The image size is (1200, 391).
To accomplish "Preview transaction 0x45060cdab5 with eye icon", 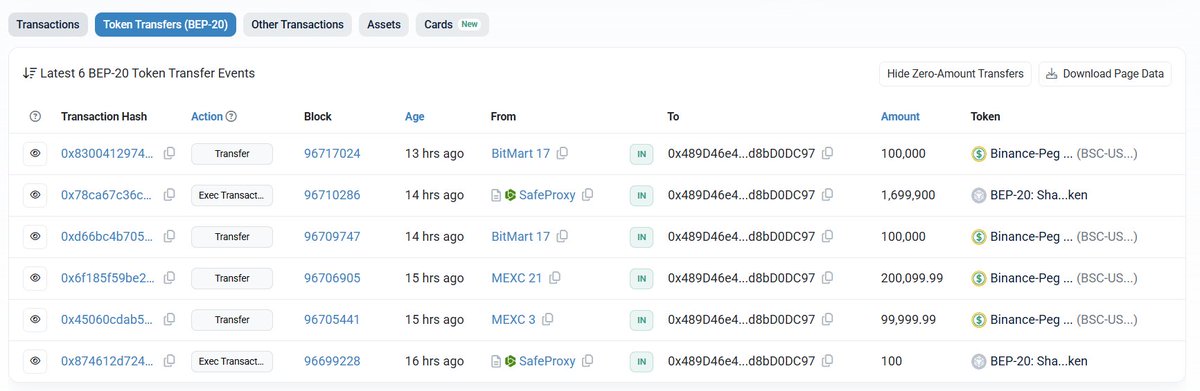I will [35, 320].
